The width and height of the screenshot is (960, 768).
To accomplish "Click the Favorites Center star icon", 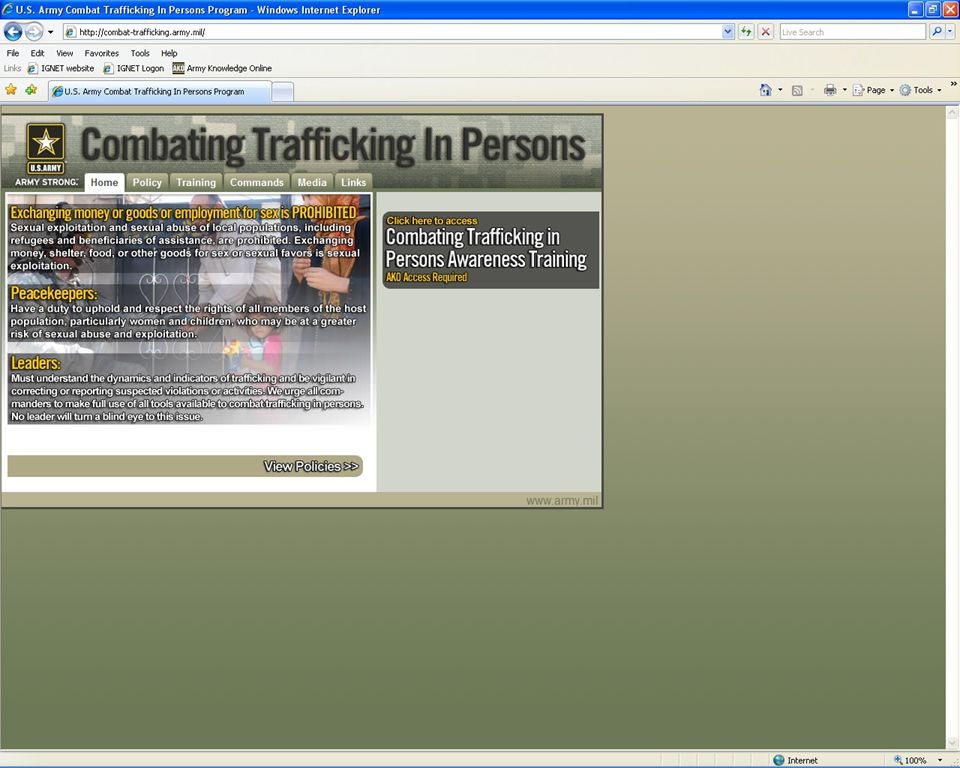I will [x=11, y=90].
